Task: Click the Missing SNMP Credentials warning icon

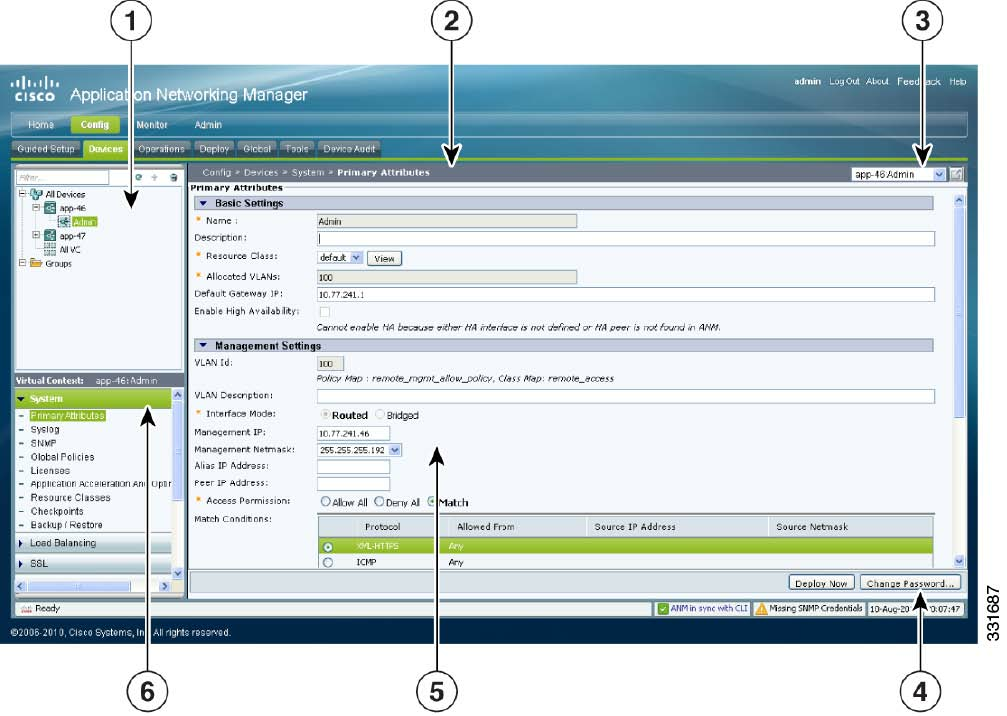Action: (761, 608)
